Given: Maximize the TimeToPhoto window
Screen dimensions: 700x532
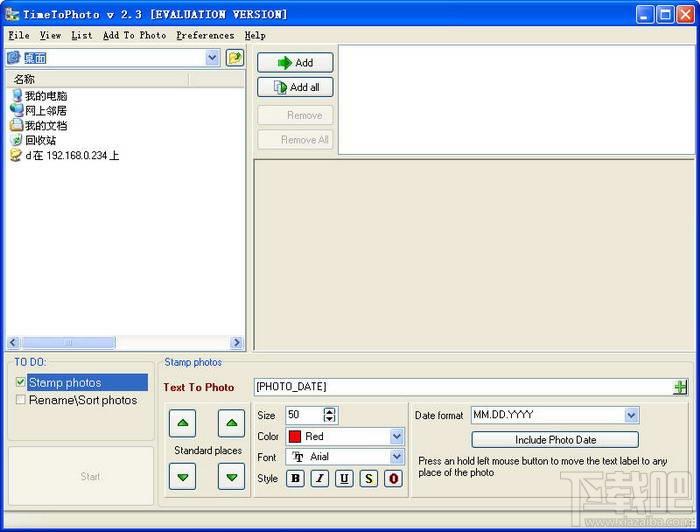Looking at the screenshot, I should click(x=665, y=15).
